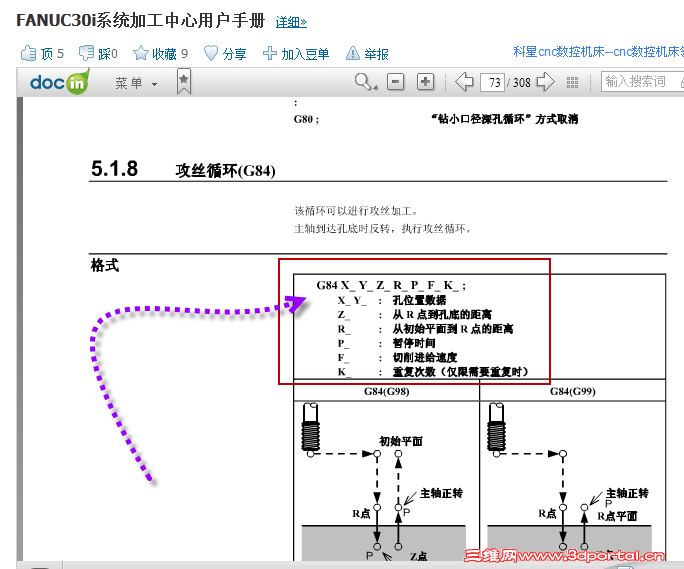Zoom out with the minus button
Viewport: 684px width, 569px height.
[x=395, y=82]
